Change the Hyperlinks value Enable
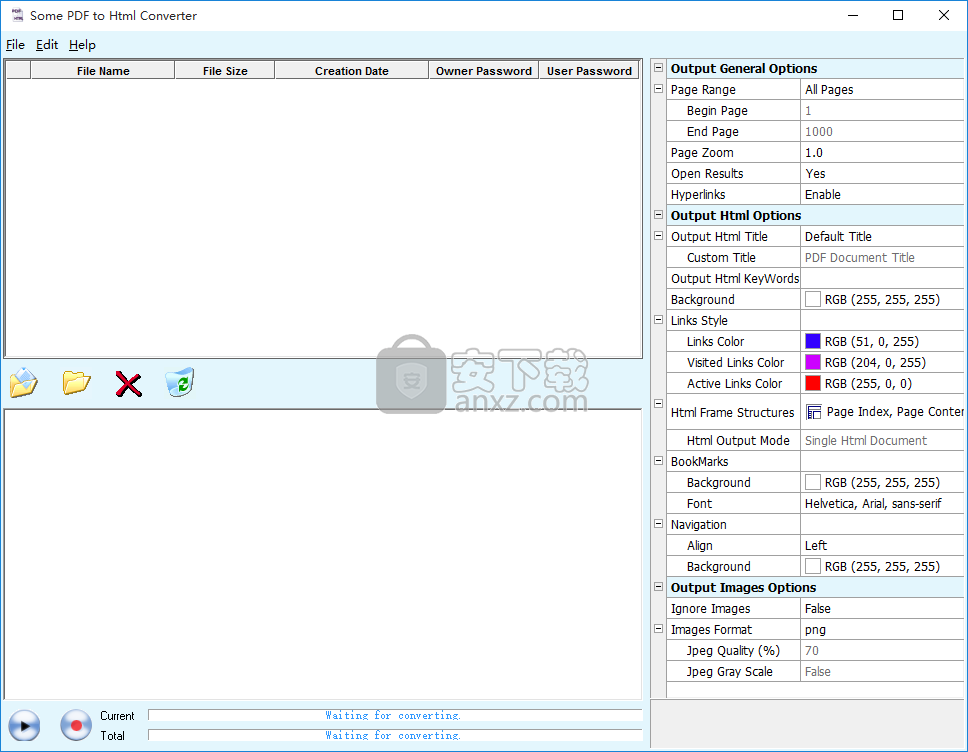This screenshot has width=968, height=752. coord(882,194)
